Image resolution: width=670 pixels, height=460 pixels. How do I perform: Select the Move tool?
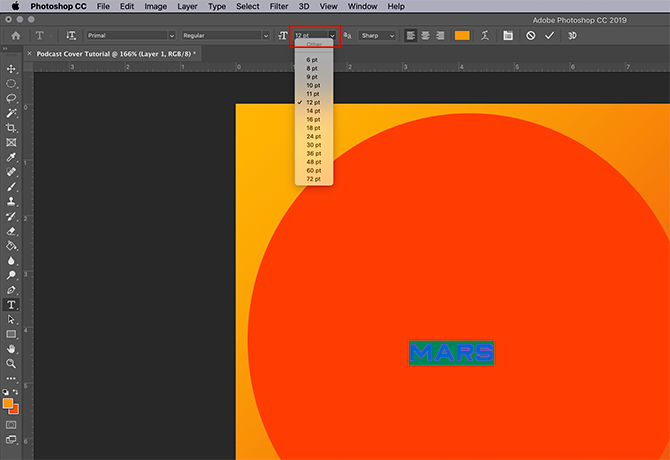click(12, 69)
